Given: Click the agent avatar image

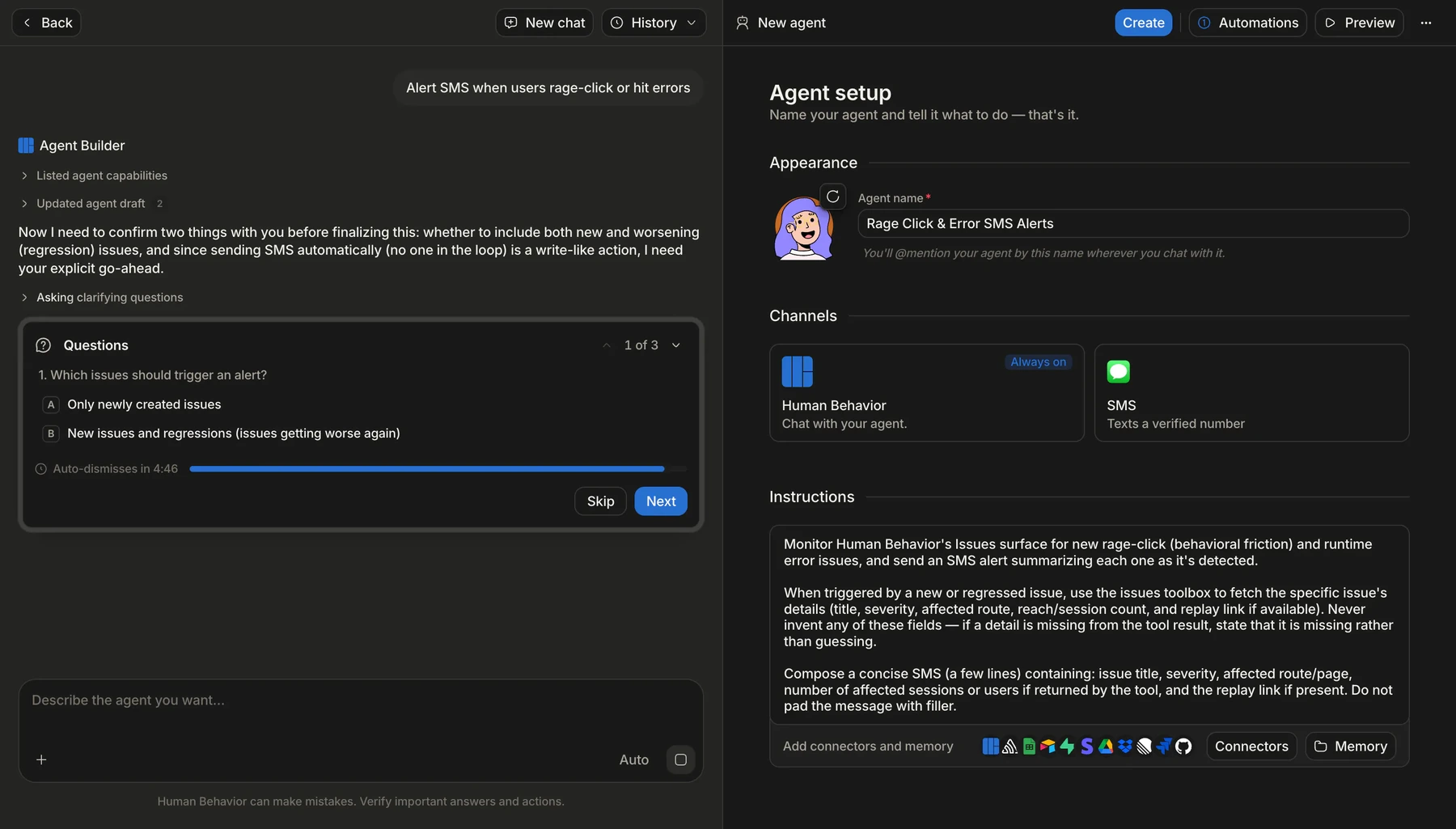Looking at the screenshot, I should [x=803, y=229].
